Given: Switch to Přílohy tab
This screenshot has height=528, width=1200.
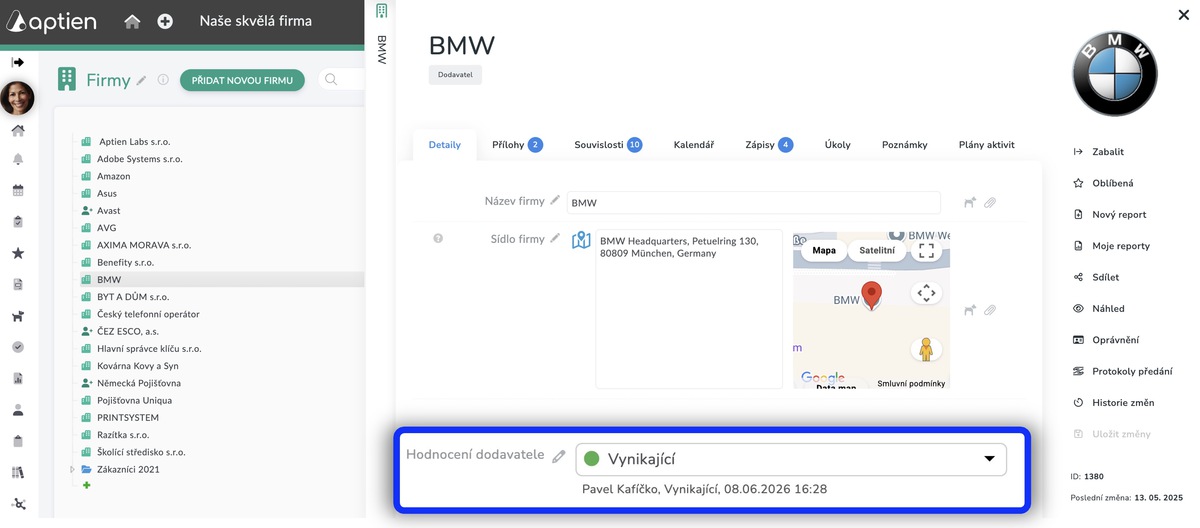Looking at the screenshot, I should click(517, 145).
